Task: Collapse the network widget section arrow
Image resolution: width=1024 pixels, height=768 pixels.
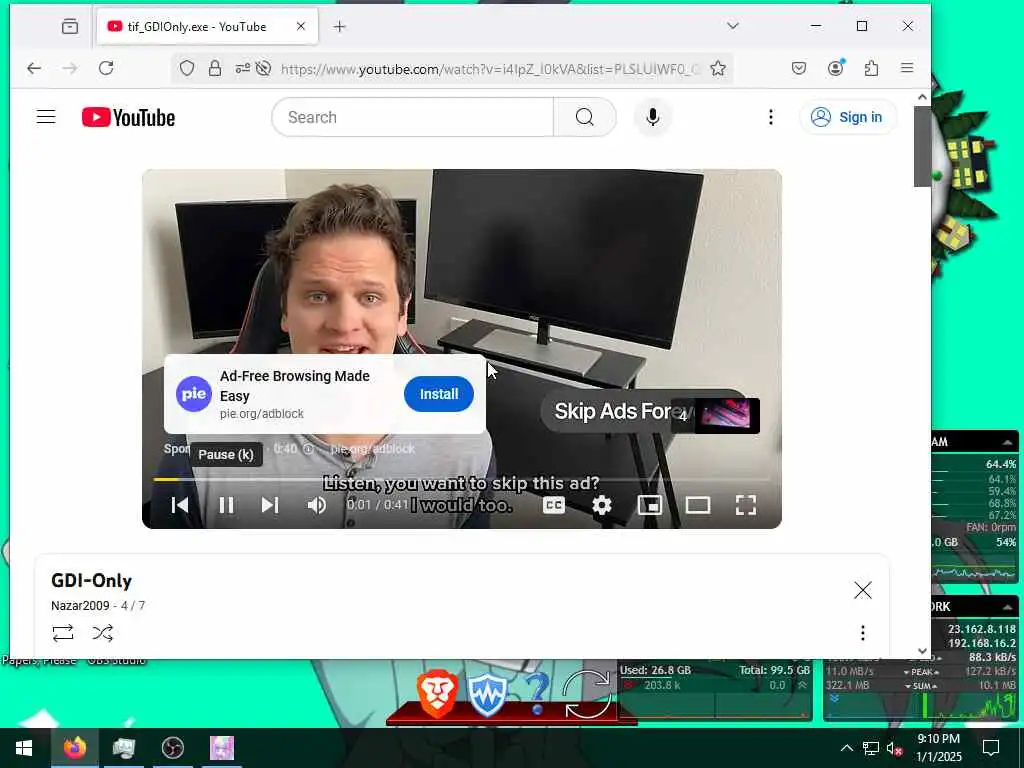Action: click(x=1007, y=607)
